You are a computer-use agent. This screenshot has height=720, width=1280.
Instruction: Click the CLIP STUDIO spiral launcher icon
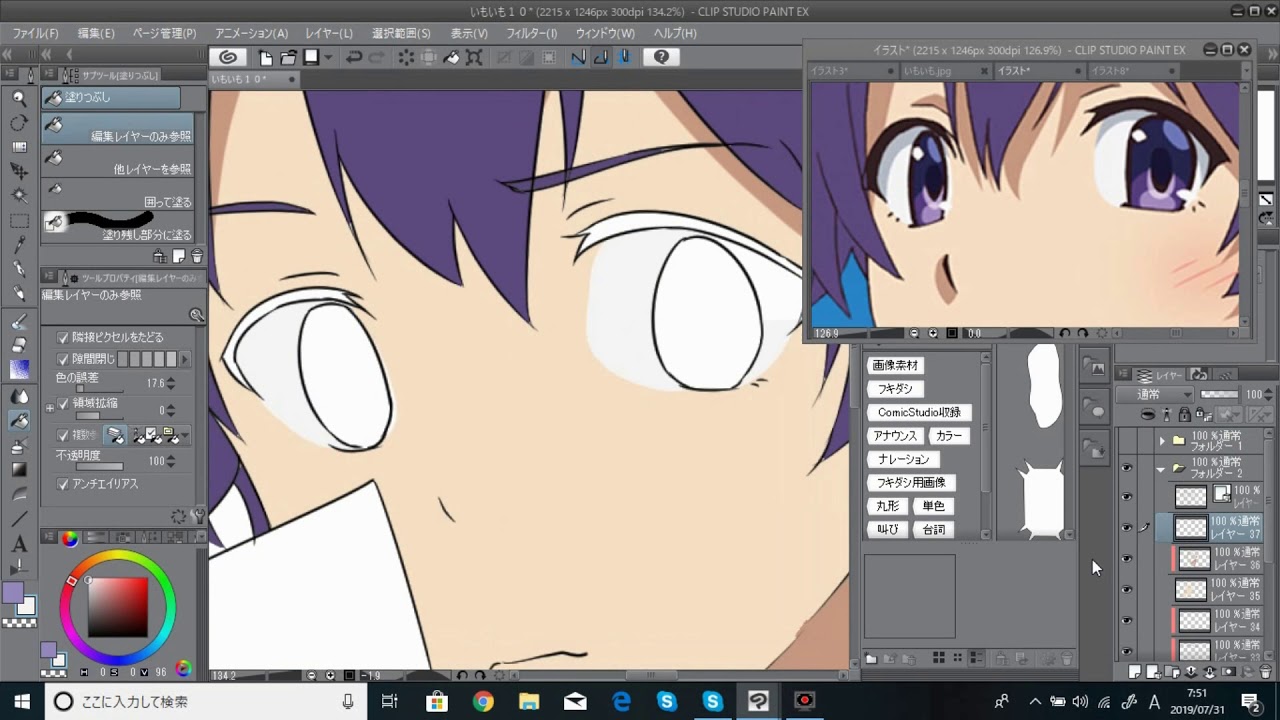click(228, 57)
